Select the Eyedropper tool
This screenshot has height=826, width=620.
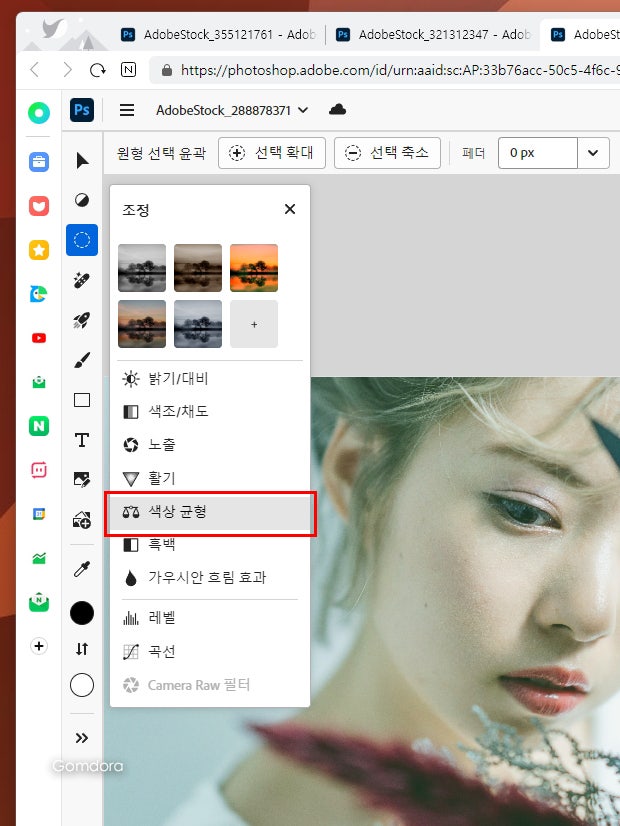coord(82,569)
